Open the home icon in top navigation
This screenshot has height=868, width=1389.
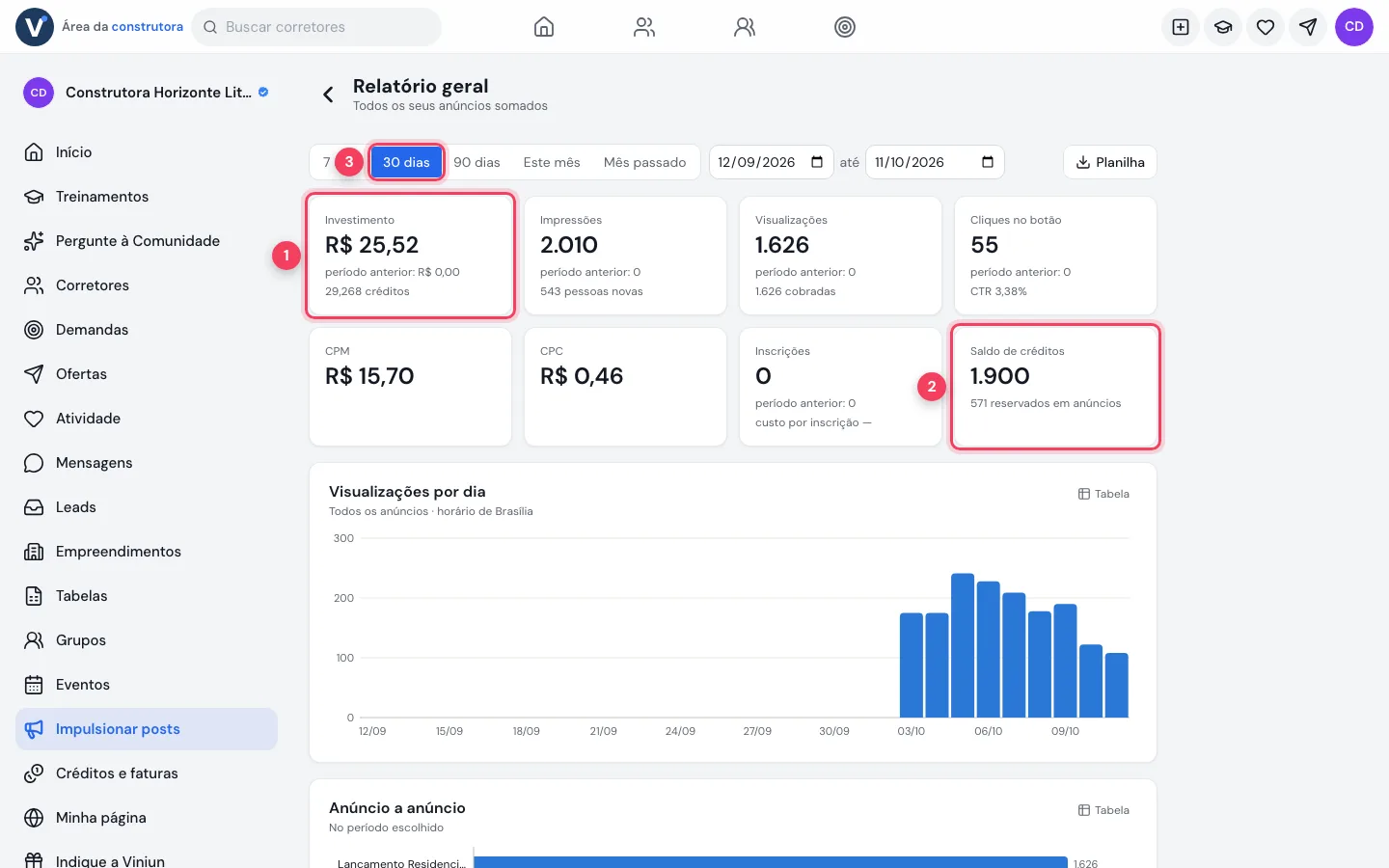[x=544, y=27]
